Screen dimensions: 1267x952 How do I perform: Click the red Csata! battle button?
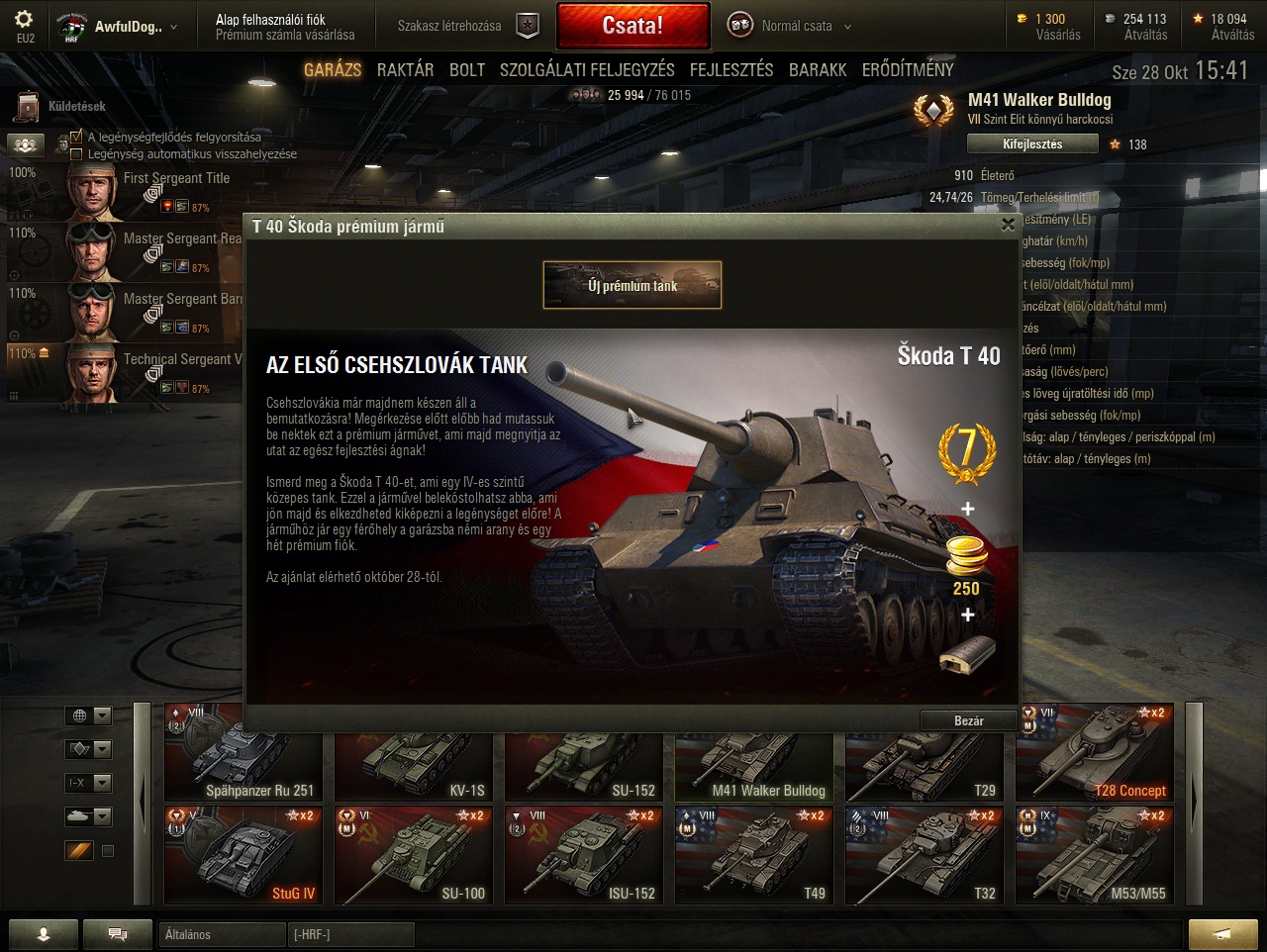pyautogui.click(x=633, y=26)
